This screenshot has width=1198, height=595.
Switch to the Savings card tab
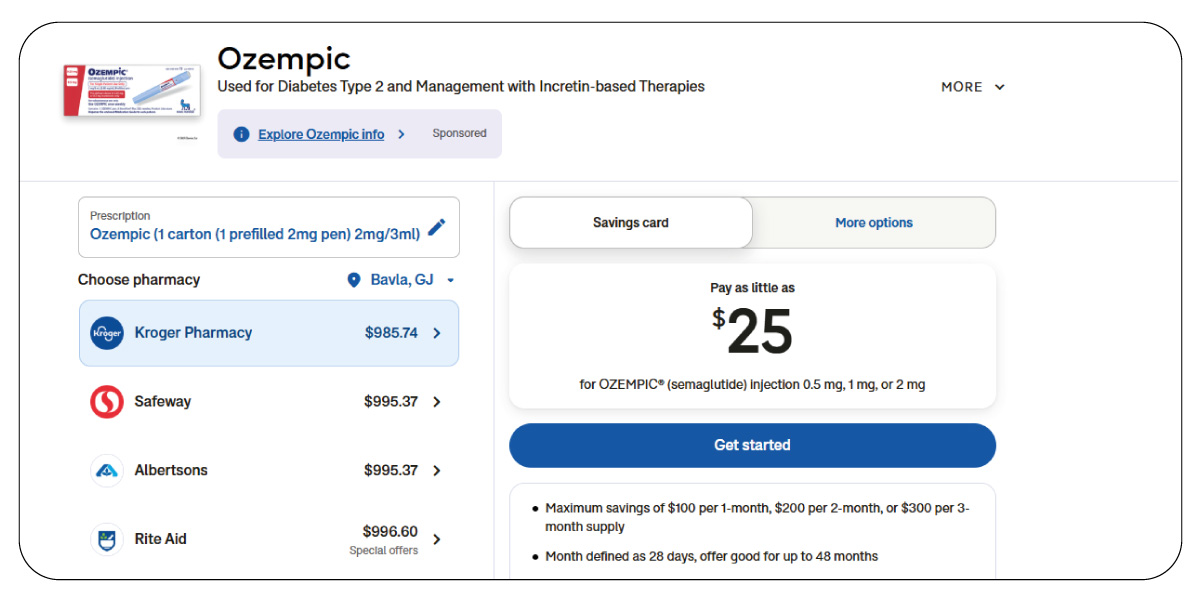(630, 222)
